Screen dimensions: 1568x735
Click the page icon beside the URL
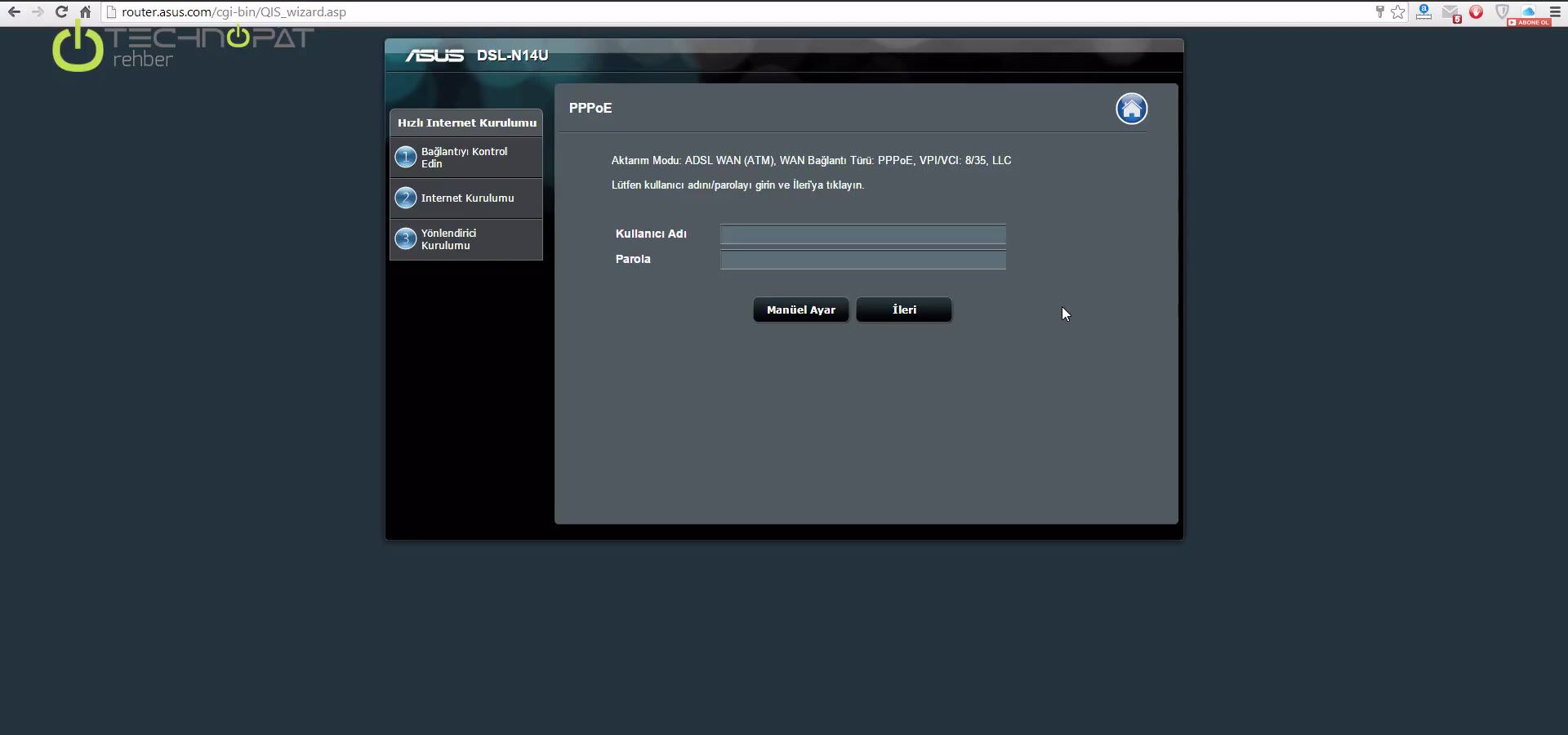click(112, 12)
